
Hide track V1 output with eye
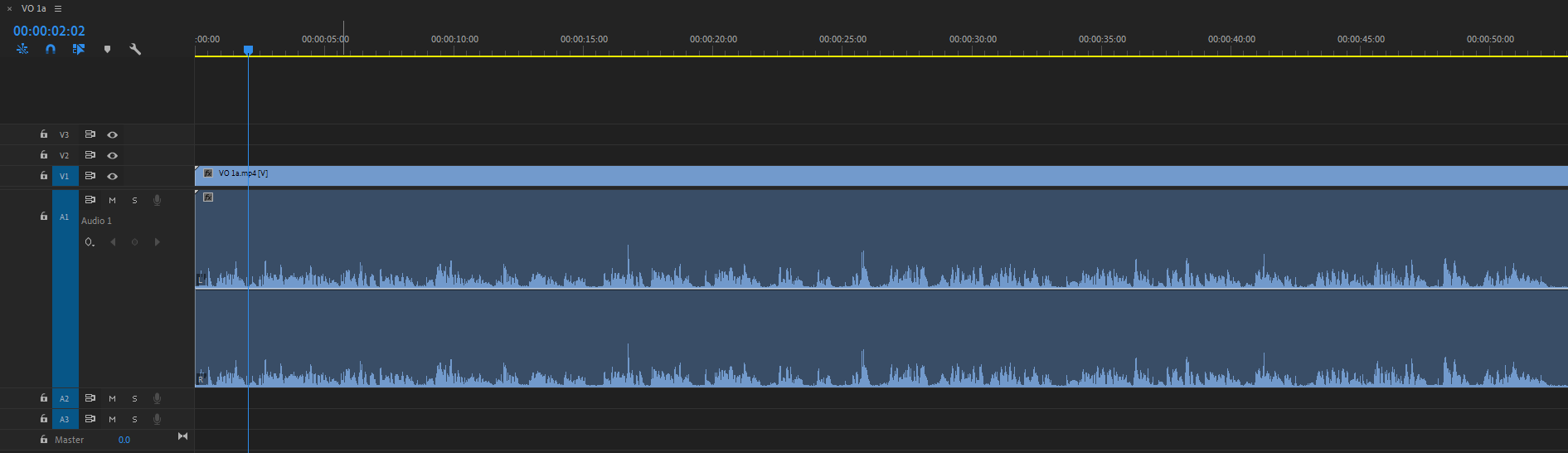(113, 176)
